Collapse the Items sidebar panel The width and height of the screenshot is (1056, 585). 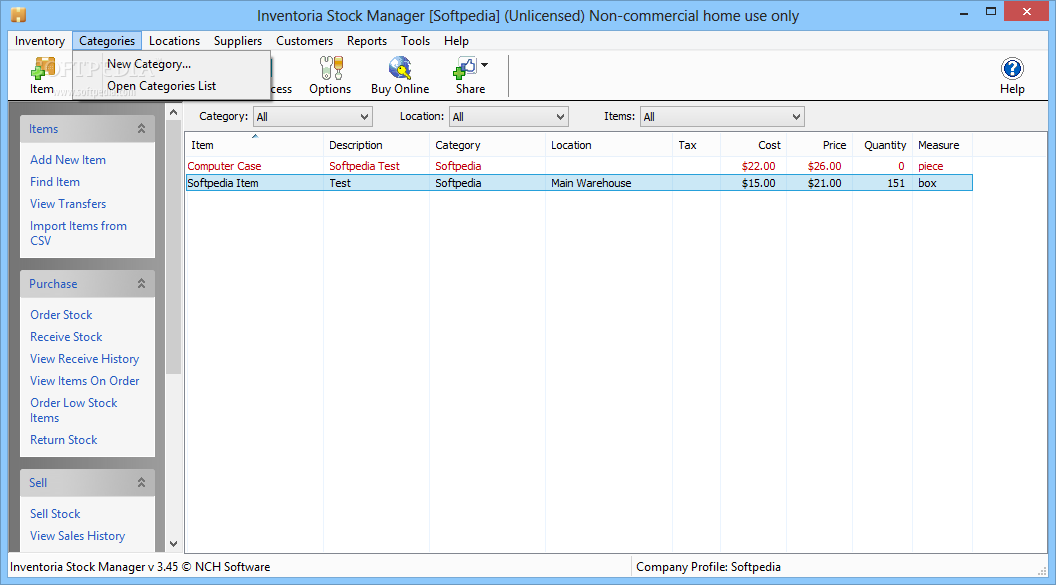tap(141, 129)
